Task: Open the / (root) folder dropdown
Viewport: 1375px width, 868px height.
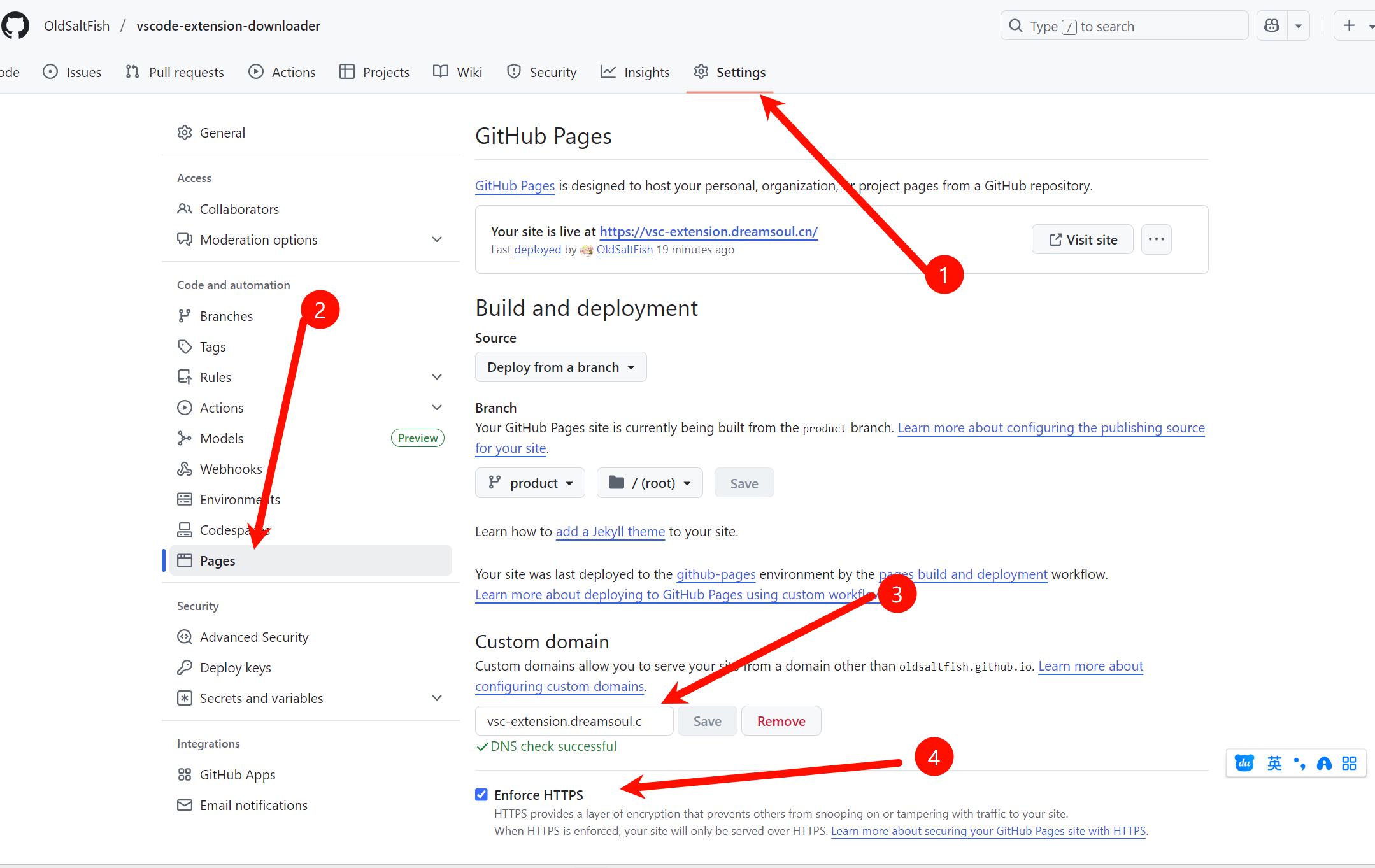Action: point(649,483)
